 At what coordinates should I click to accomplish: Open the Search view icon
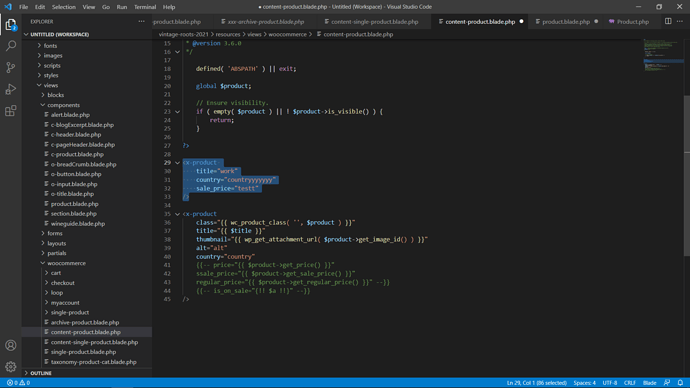pyautogui.click(x=11, y=46)
